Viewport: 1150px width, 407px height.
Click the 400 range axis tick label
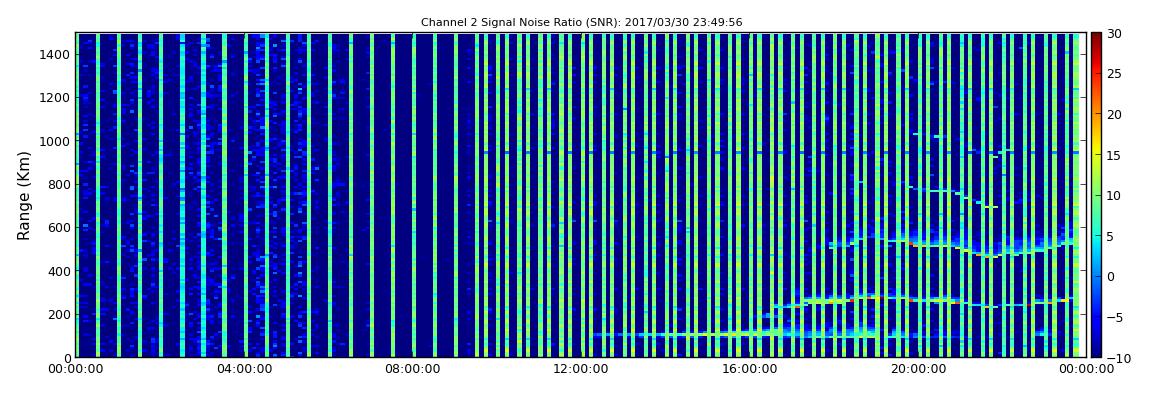coord(59,271)
